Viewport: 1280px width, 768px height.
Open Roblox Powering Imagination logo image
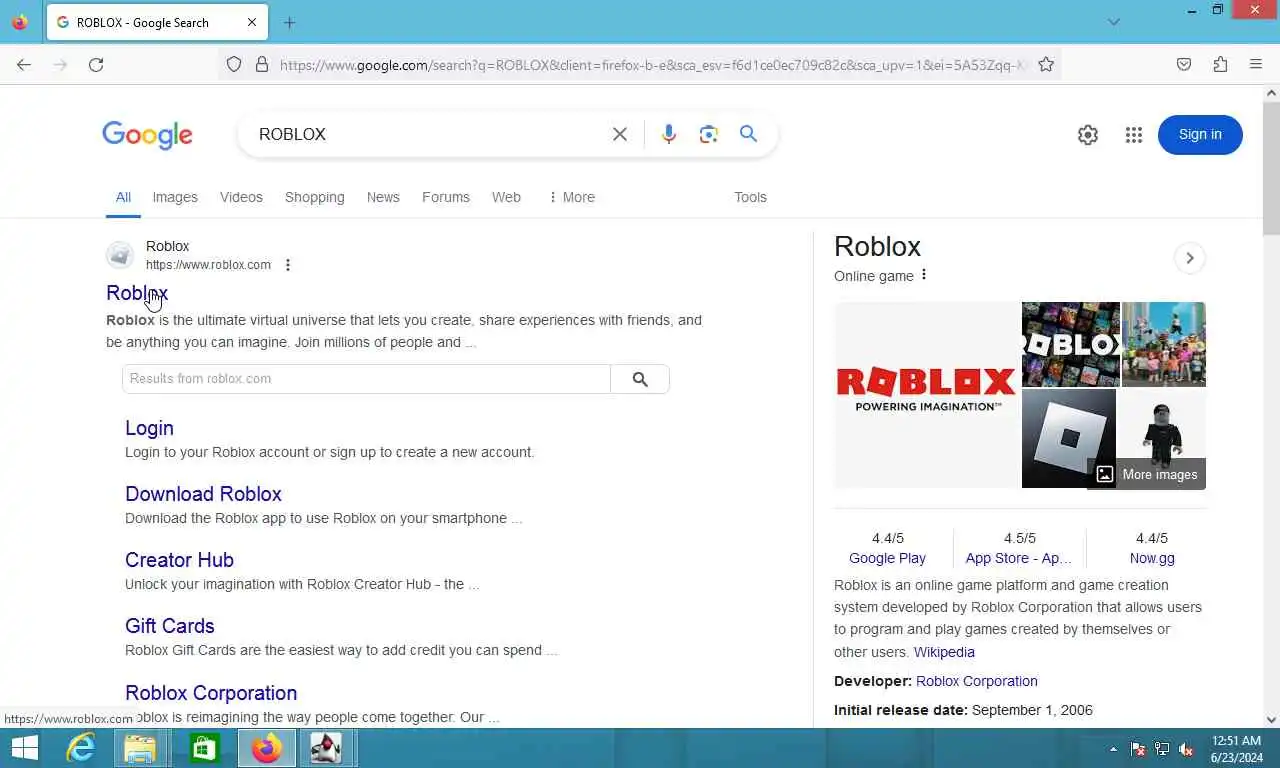[927, 395]
